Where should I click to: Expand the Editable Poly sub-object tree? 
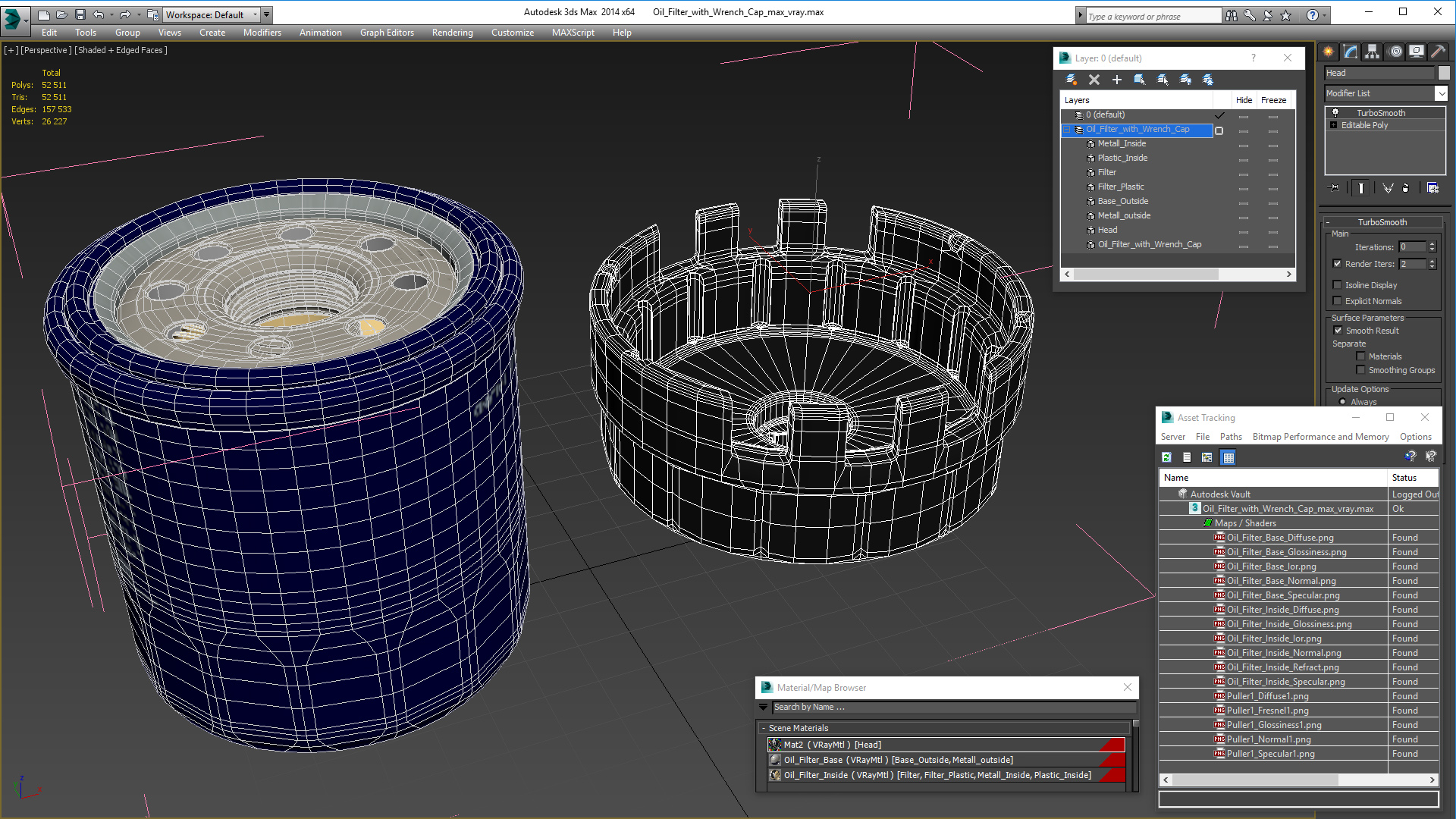(1334, 125)
